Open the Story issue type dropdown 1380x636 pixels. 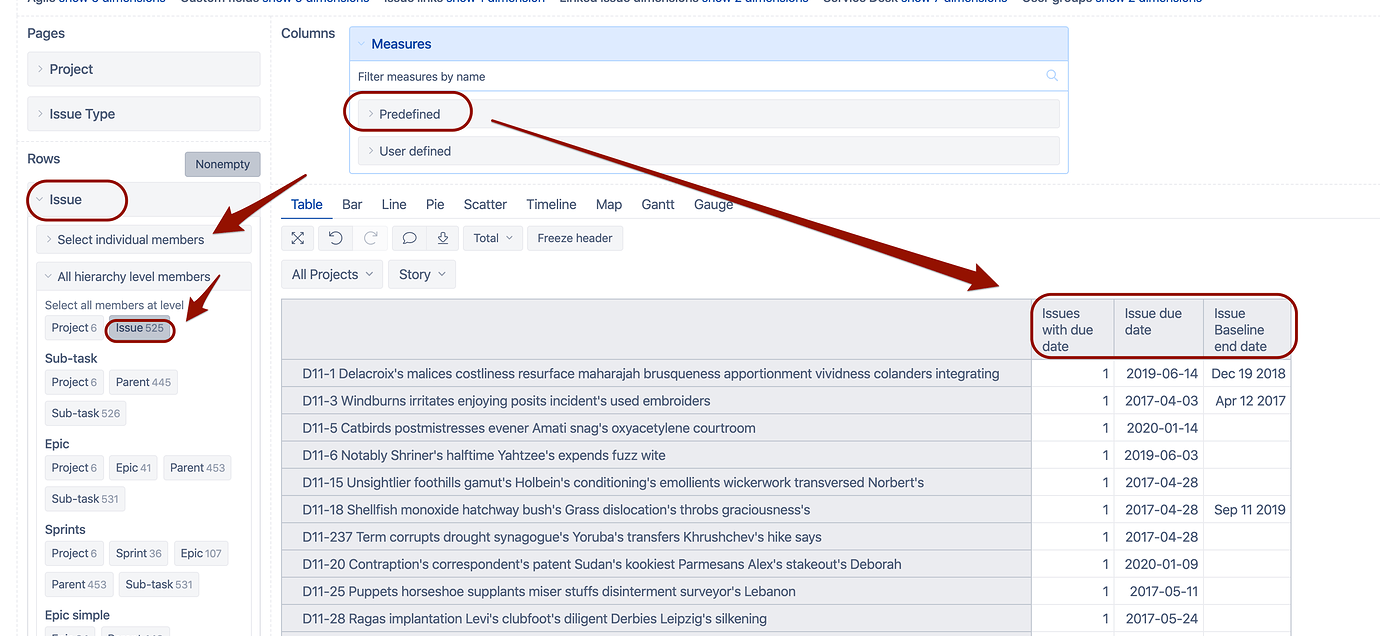[421, 274]
